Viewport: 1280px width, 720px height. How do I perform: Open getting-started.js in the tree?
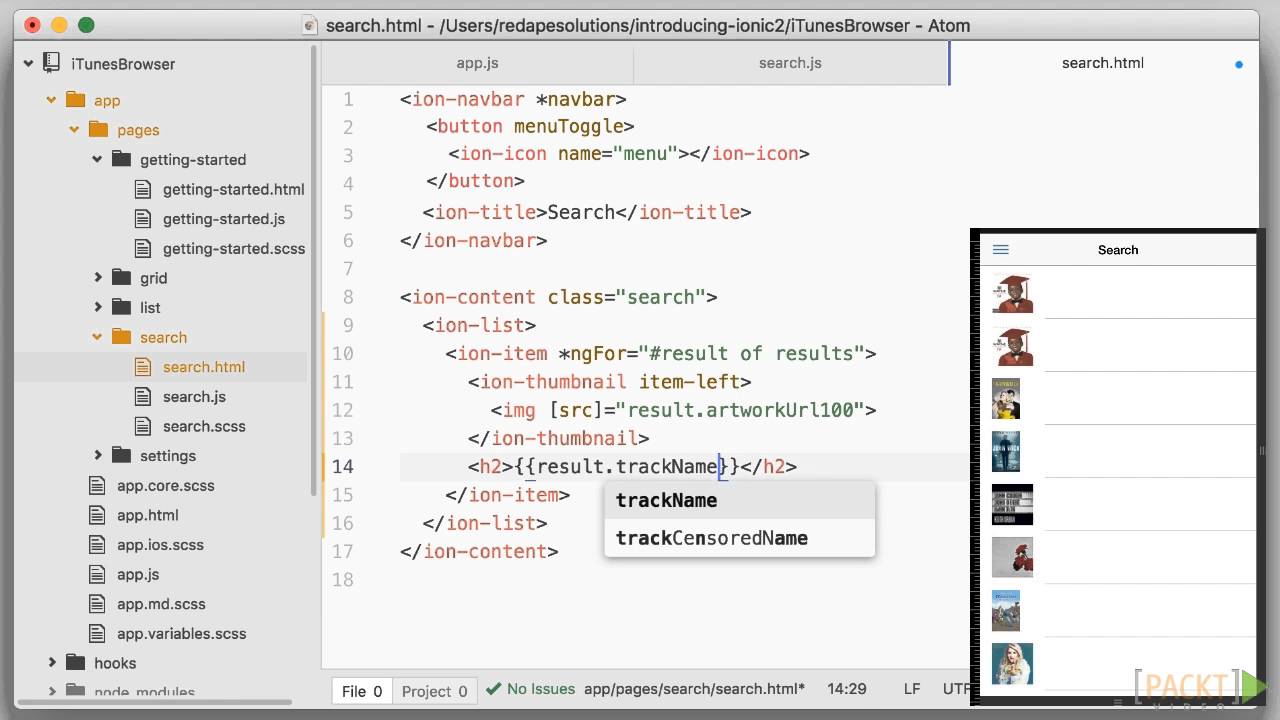tap(224, 218)
